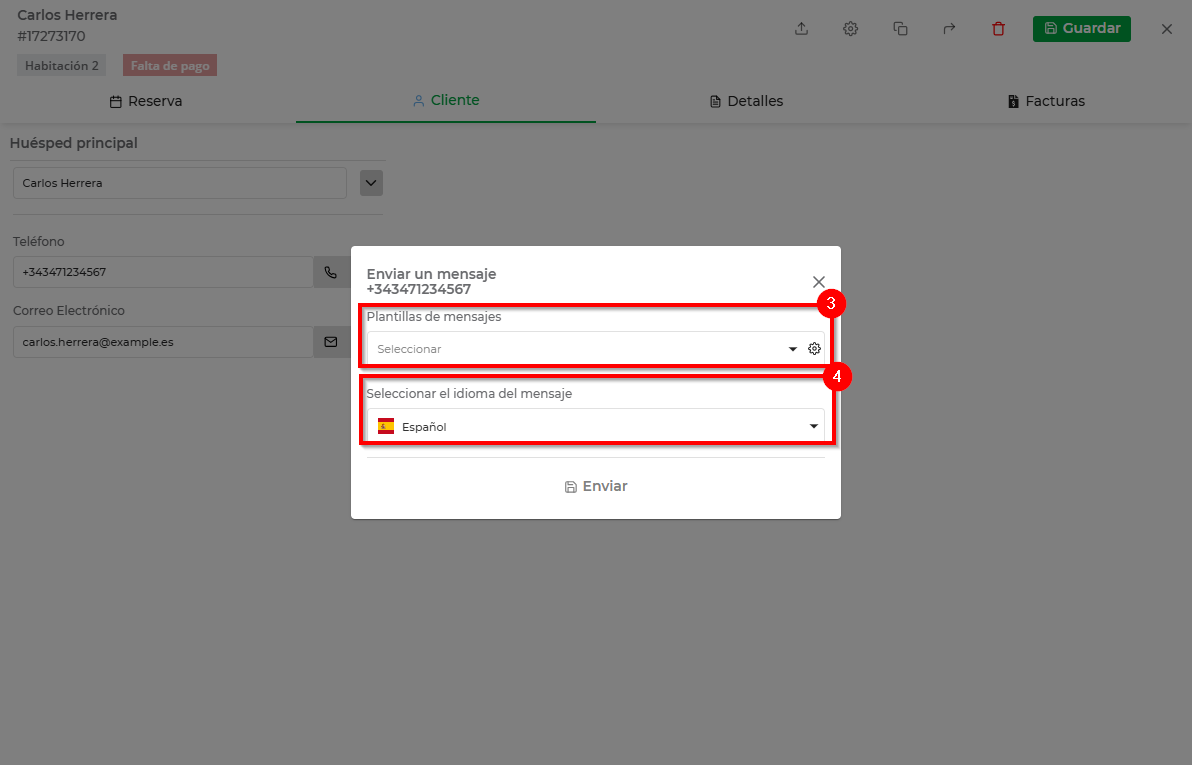Click the envelope email icon beside Correo

[x=331, y=342]
